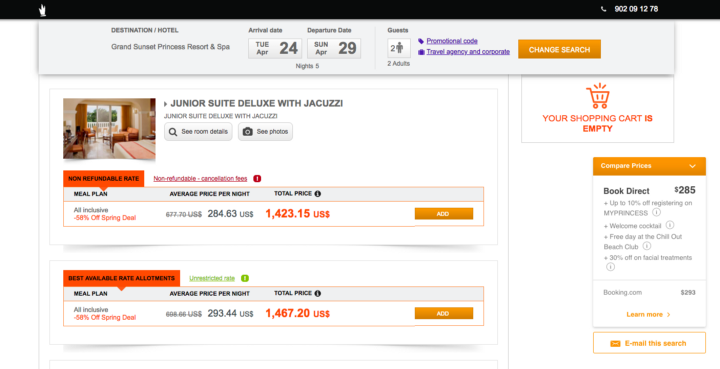Click the Grand Sunset Princess Resort & Spa text
This screenshot has height=369, width=720.
tap(170, 47)
